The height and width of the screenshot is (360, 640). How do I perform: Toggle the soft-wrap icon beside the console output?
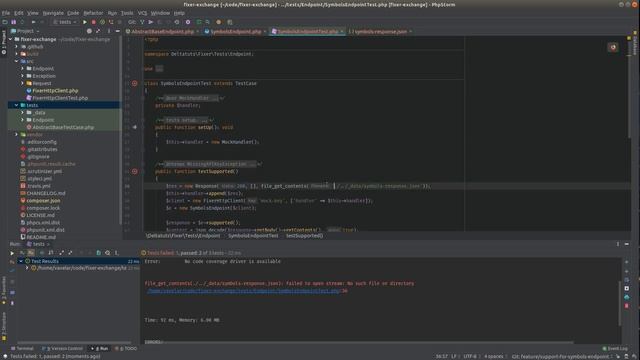(x=627, y=280)
